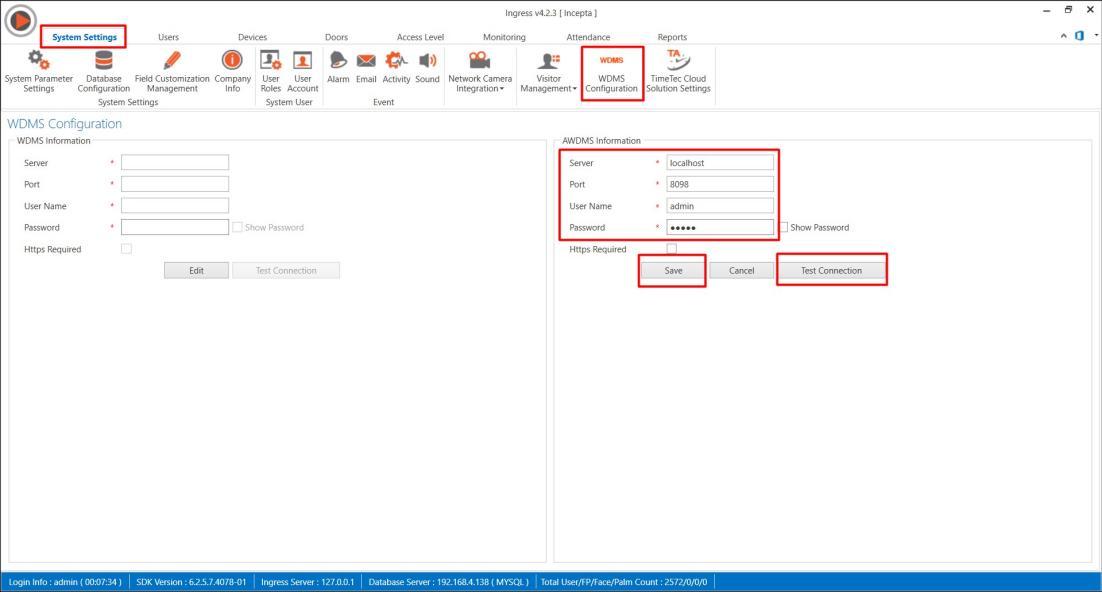Click WDMS Test Connection button
Image resolution: width=1102 pixels, height=592 pixels.
(286, 271)
